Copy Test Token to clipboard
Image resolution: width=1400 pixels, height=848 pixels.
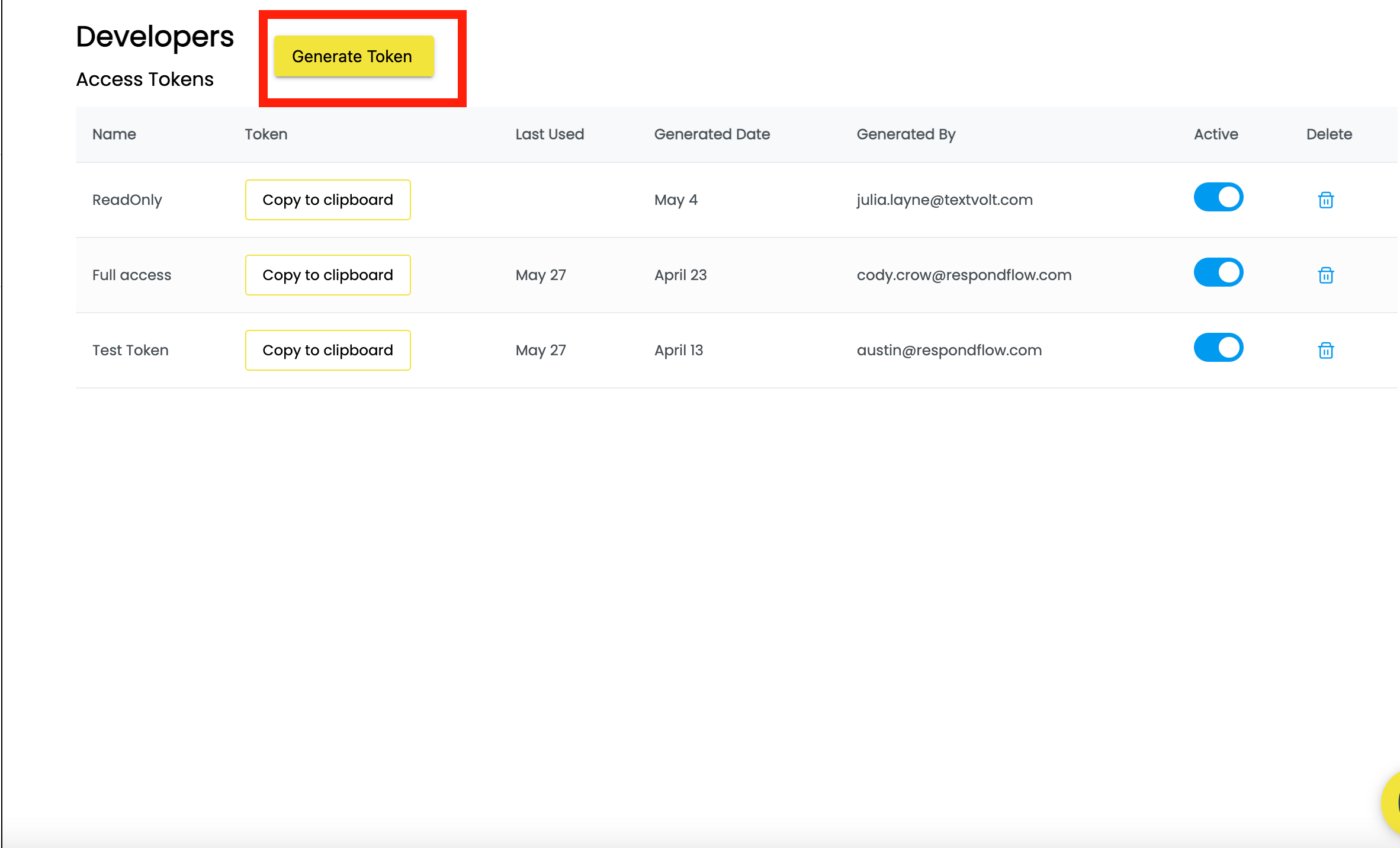pyautogui.click(x=327, y=351)
